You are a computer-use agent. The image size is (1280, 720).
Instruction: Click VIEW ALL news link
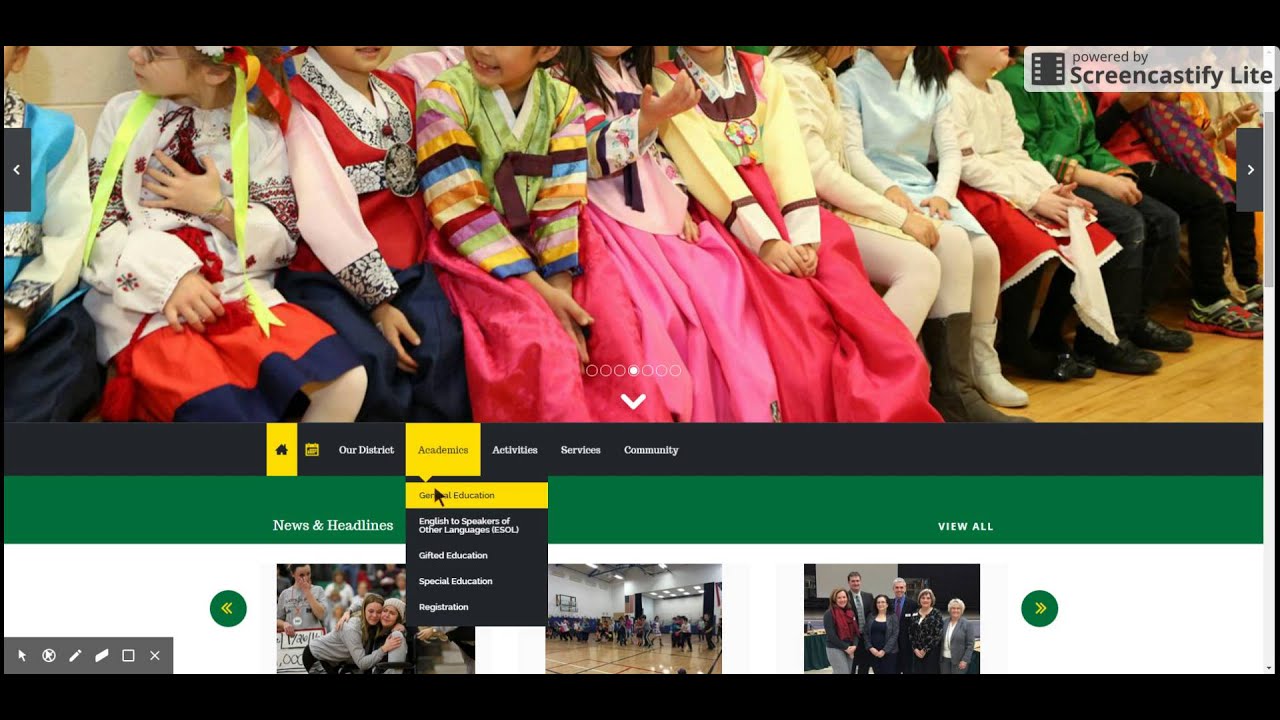click(x=966, y=526)
